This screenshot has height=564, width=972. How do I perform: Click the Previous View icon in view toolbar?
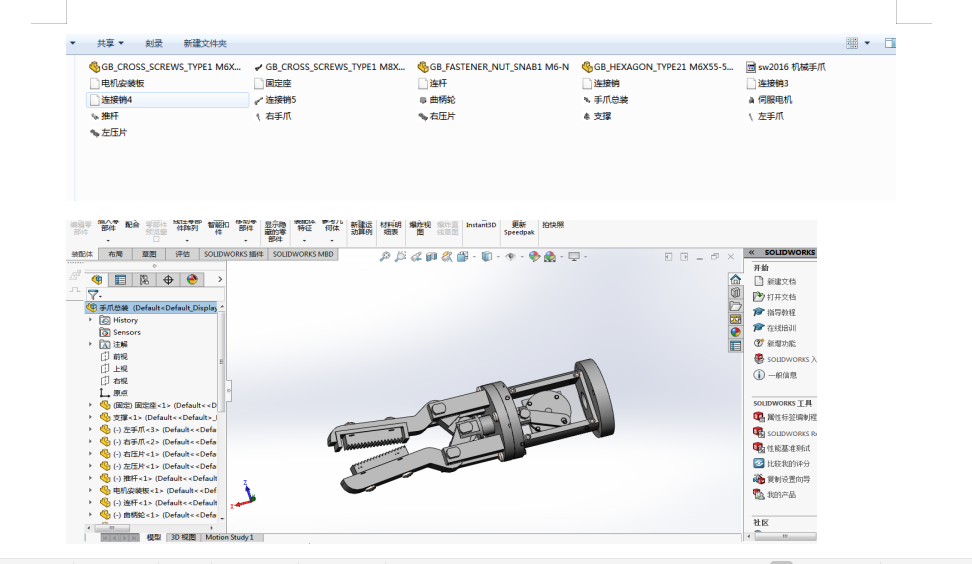416,257
